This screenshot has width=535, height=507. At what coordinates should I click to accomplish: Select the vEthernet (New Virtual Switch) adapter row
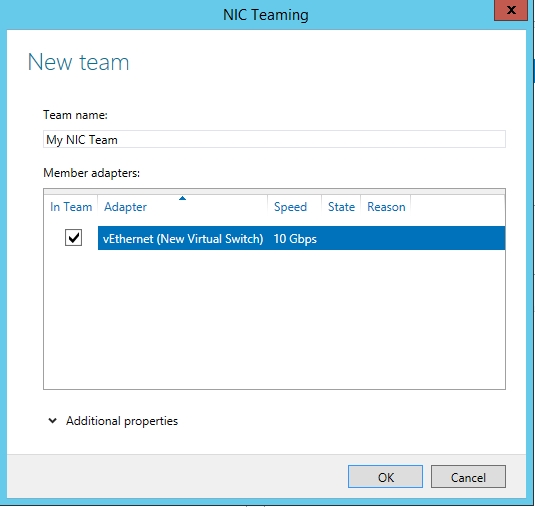(301, 238)
